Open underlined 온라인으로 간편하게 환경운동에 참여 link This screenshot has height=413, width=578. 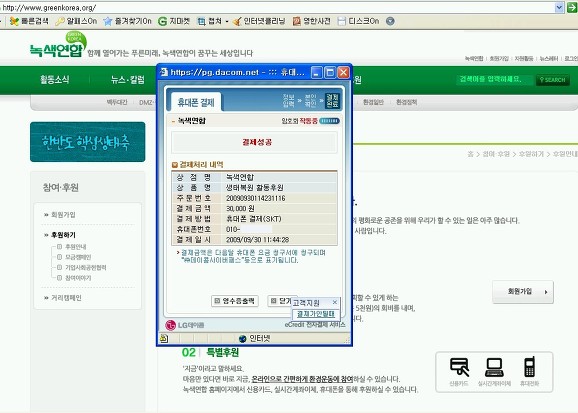[302, 379]
